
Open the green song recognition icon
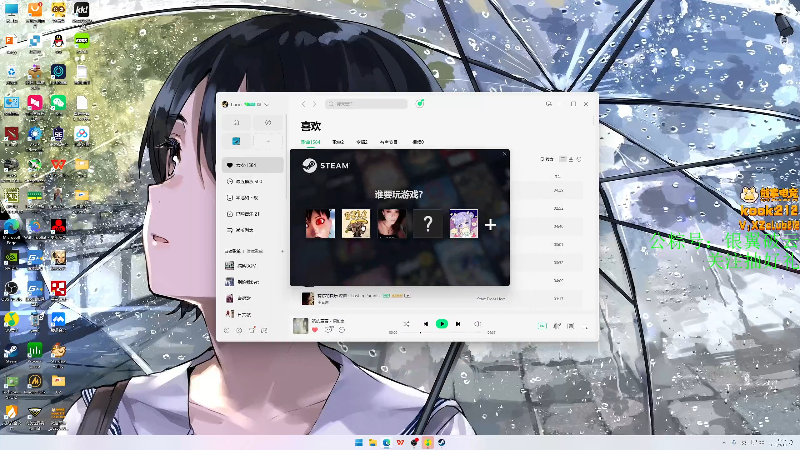point(419,104)
